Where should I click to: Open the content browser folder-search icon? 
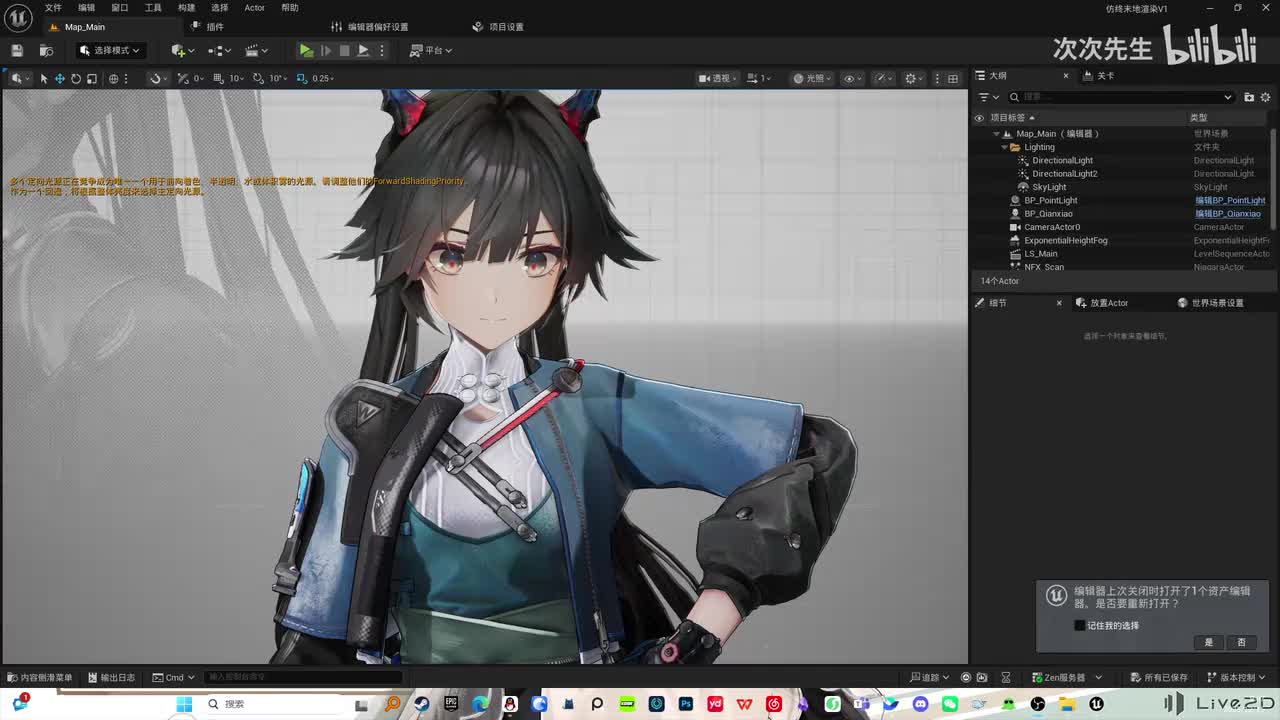[46, 50]
